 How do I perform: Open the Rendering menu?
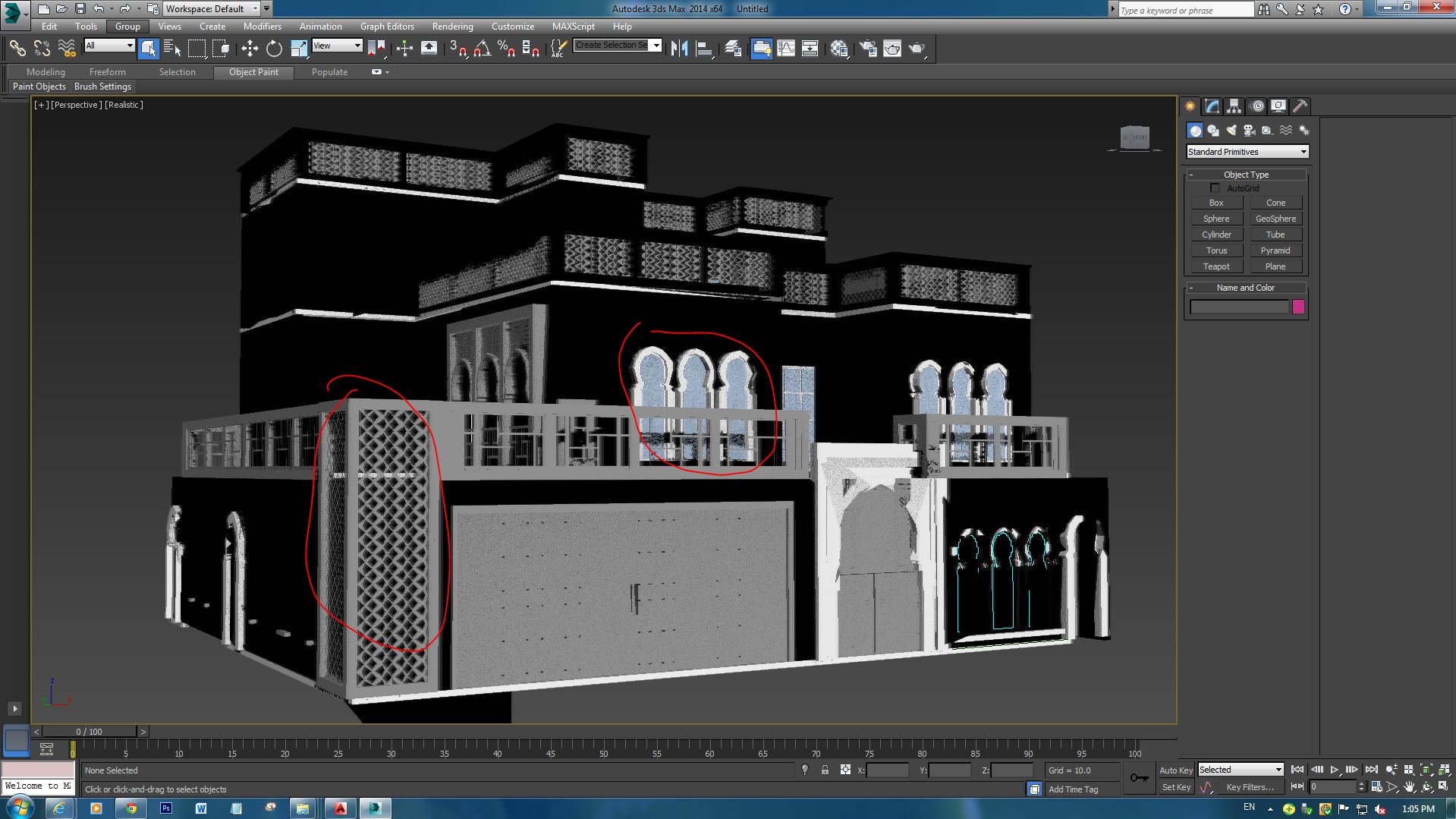click(452, 27)
